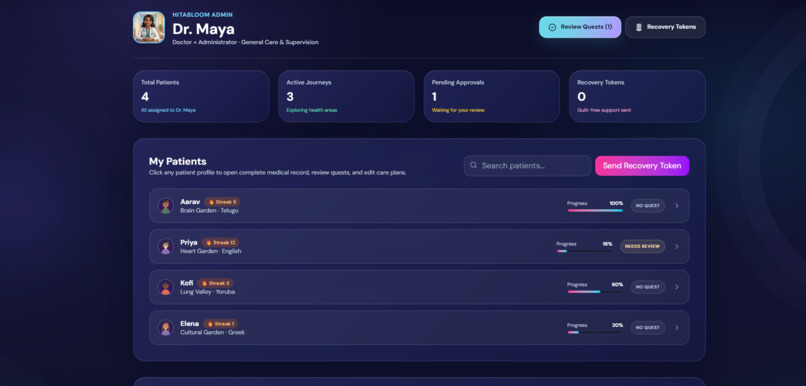This screenshot has width=806, height=386.
Task: Open Dr. Maya's profile avatar
Action: click(x=149, y=27)
